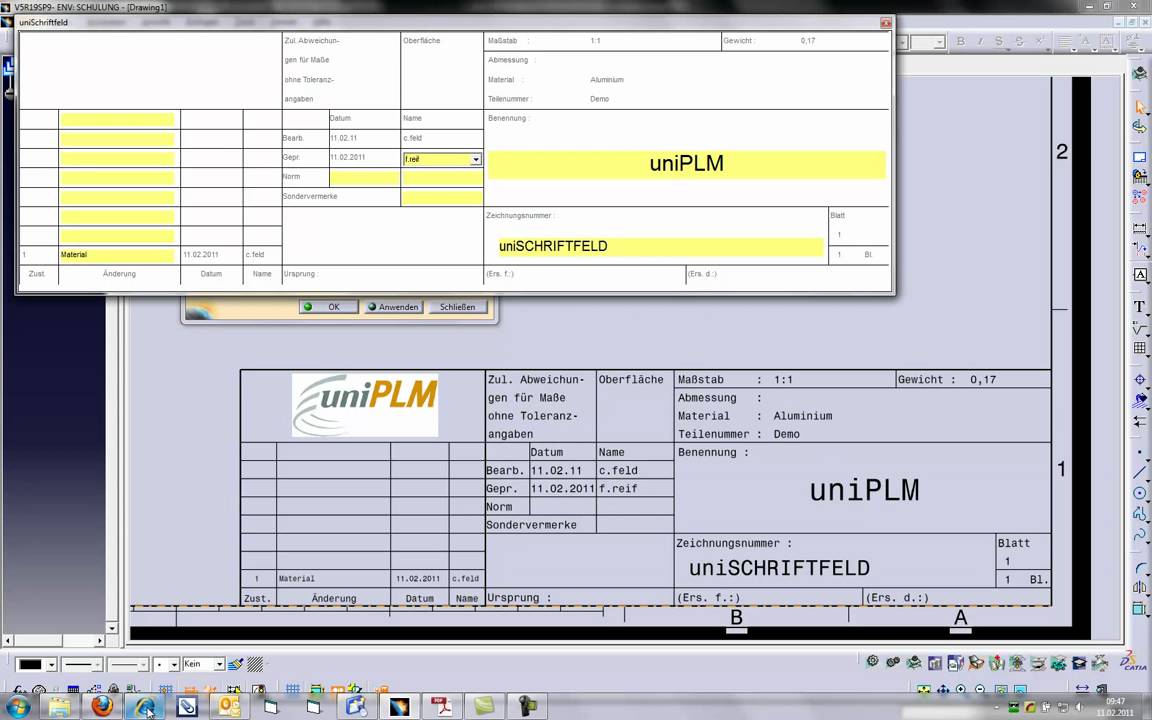1152x720 pixels.
Task: Click the black color swatch
Action: click(x=30, y=665)
